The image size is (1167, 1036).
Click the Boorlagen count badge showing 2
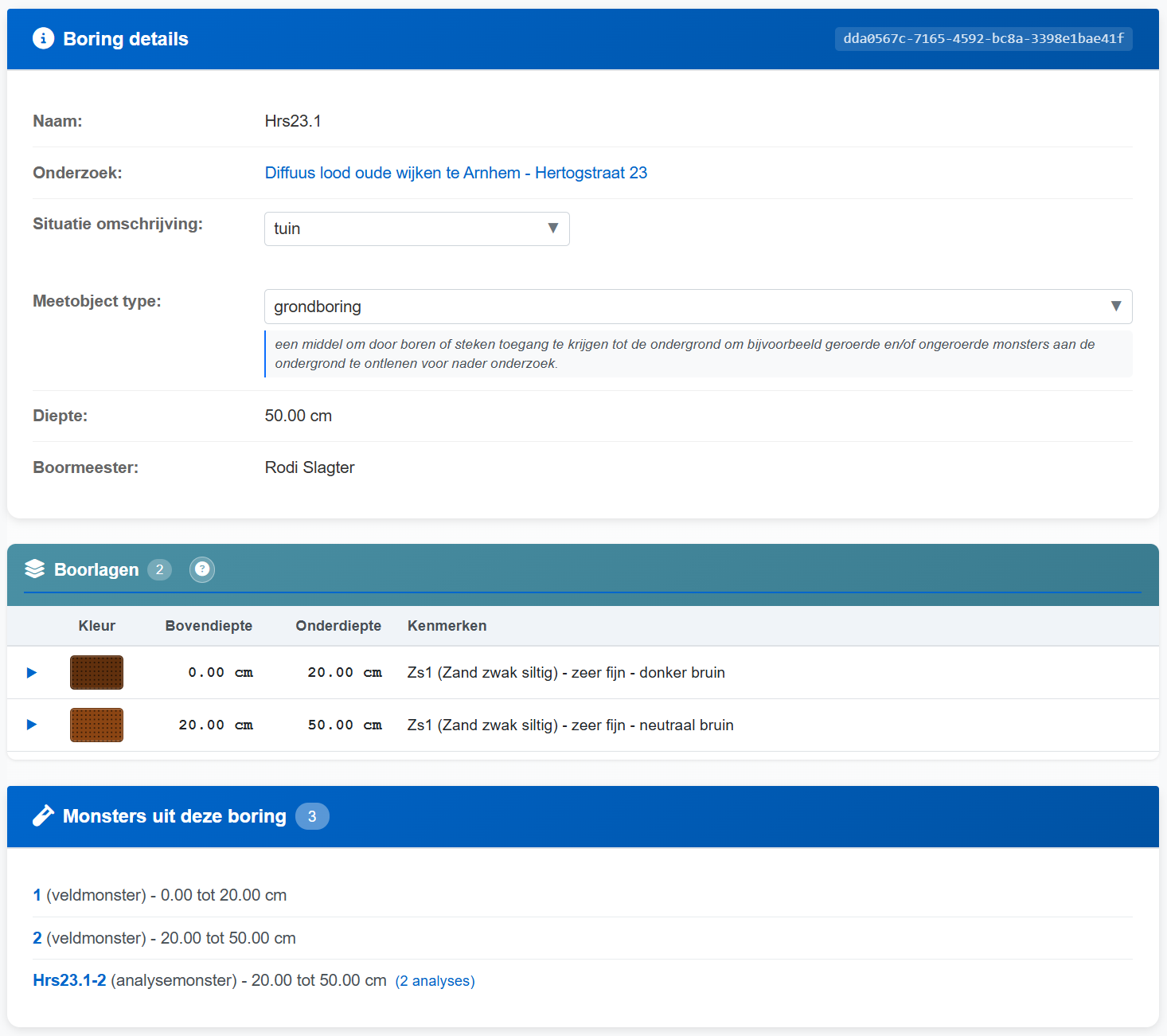(159, 569)
